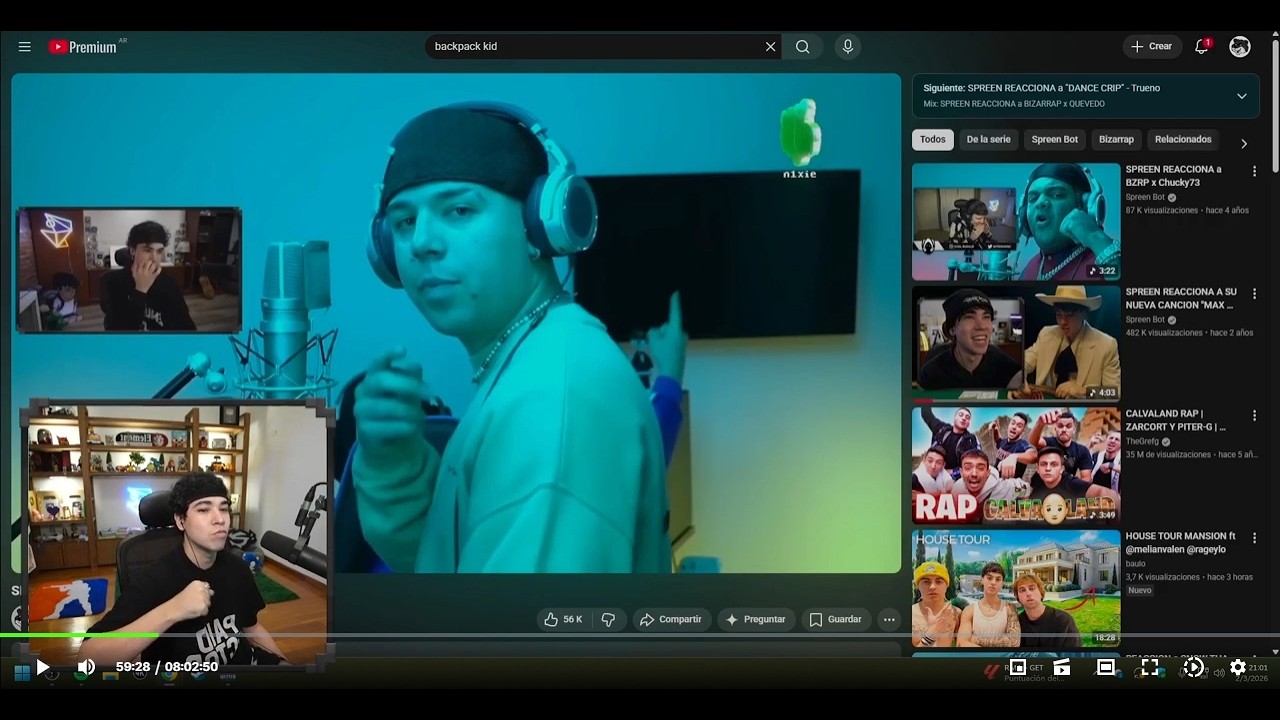The image size is (1280, 720).
Task: Select the 'De la serie' chip
Action: [988, 140]
